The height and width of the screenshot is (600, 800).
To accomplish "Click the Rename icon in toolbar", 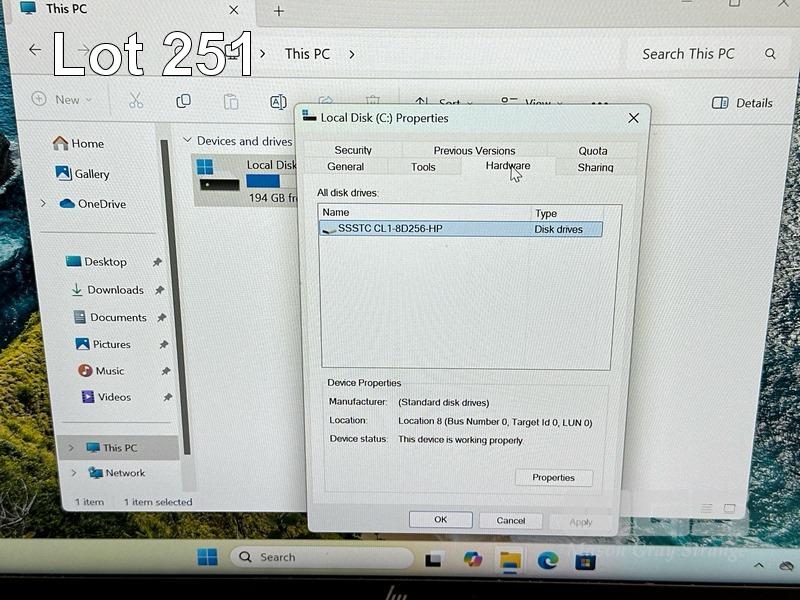I will pos(278,102).
